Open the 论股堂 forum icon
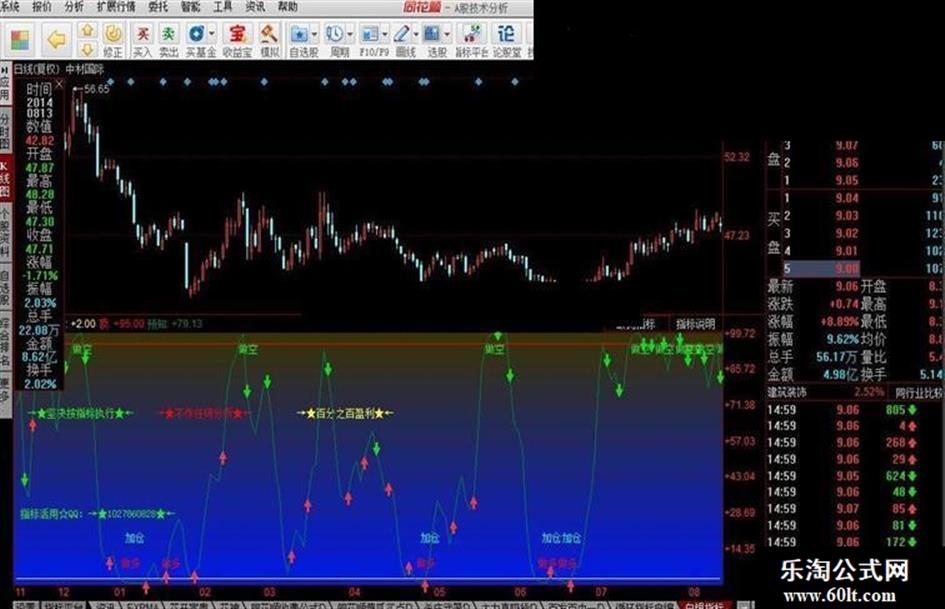 pyautogui.click(x=506, y=40)
